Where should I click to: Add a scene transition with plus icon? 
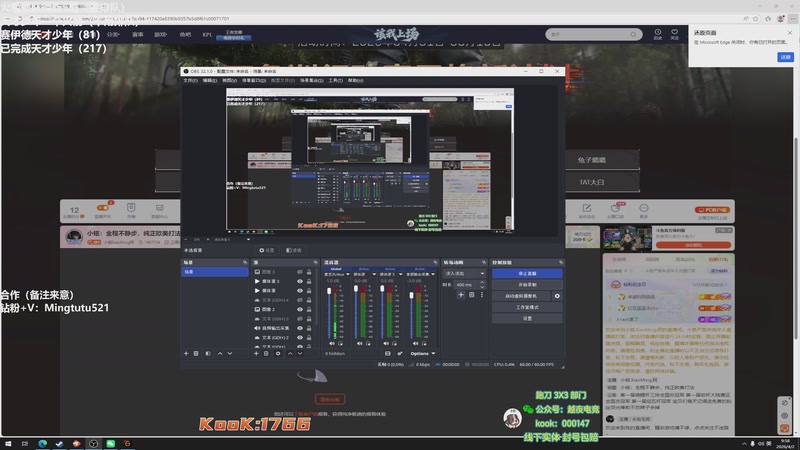coord(461,294)
